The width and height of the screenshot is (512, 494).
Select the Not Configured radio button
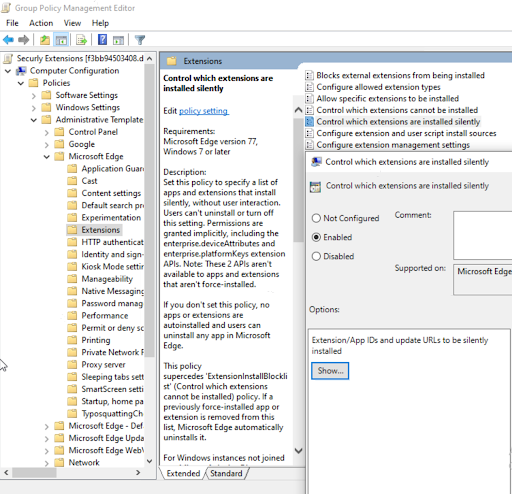pos(316,218)
